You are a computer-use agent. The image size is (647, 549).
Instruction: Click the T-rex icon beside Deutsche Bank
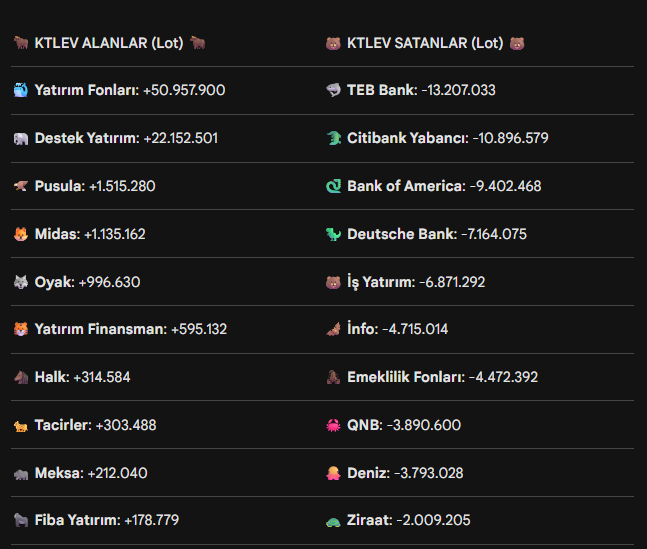[334, 234]
